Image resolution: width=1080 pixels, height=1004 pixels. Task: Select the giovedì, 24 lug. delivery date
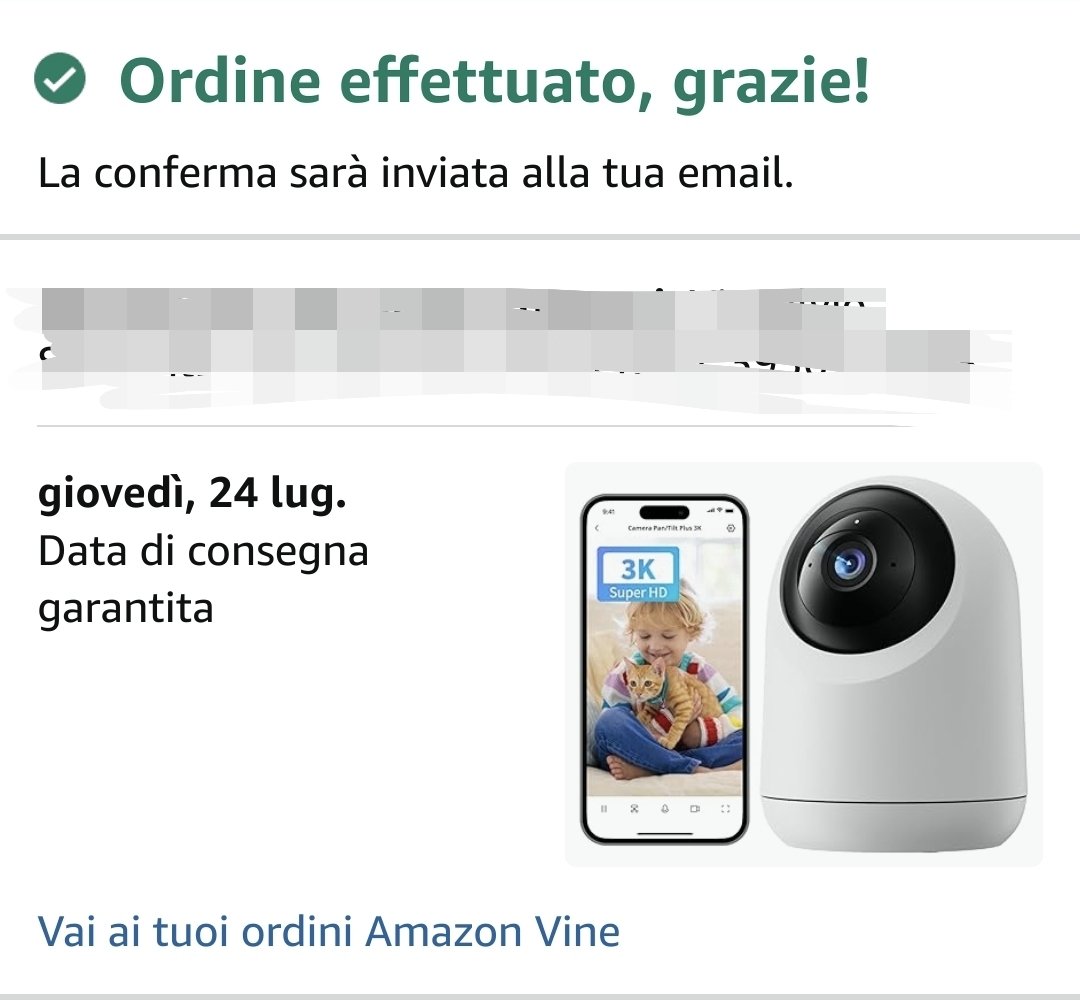pyautogui.click(x=192, y=493)
